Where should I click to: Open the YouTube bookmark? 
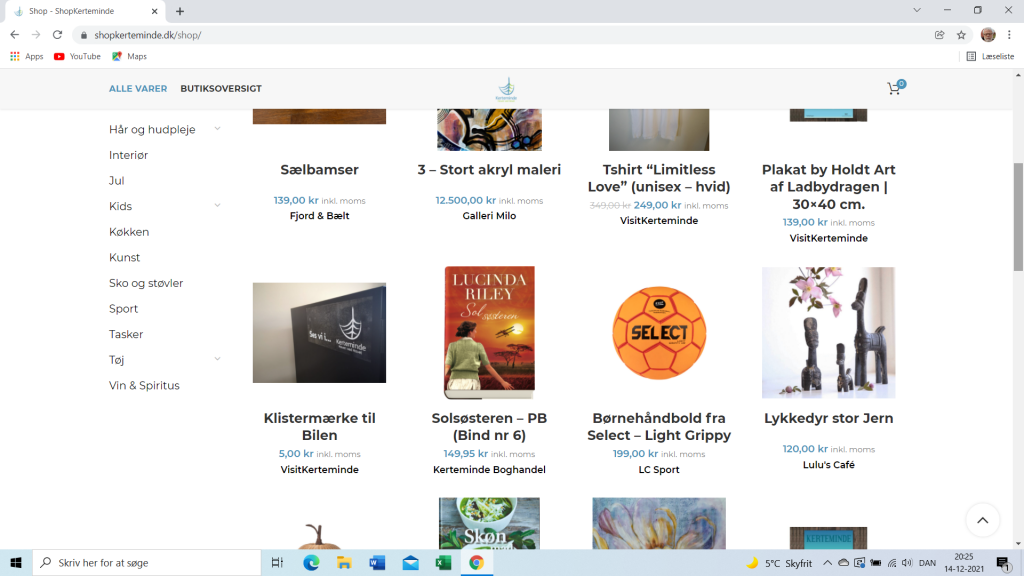77,56
